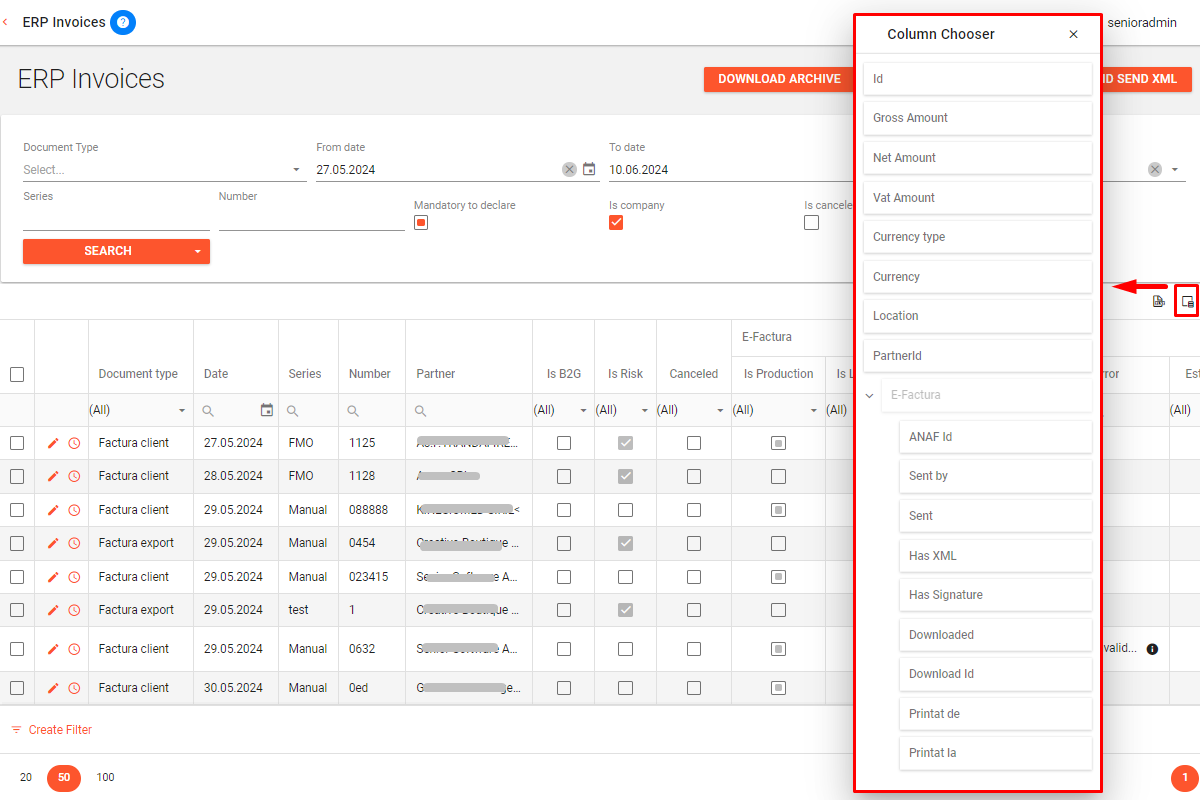Toggle the Mandatory to declare checkbox
This screenshot has width=1200, height=800.
click(x=421, y=223)
